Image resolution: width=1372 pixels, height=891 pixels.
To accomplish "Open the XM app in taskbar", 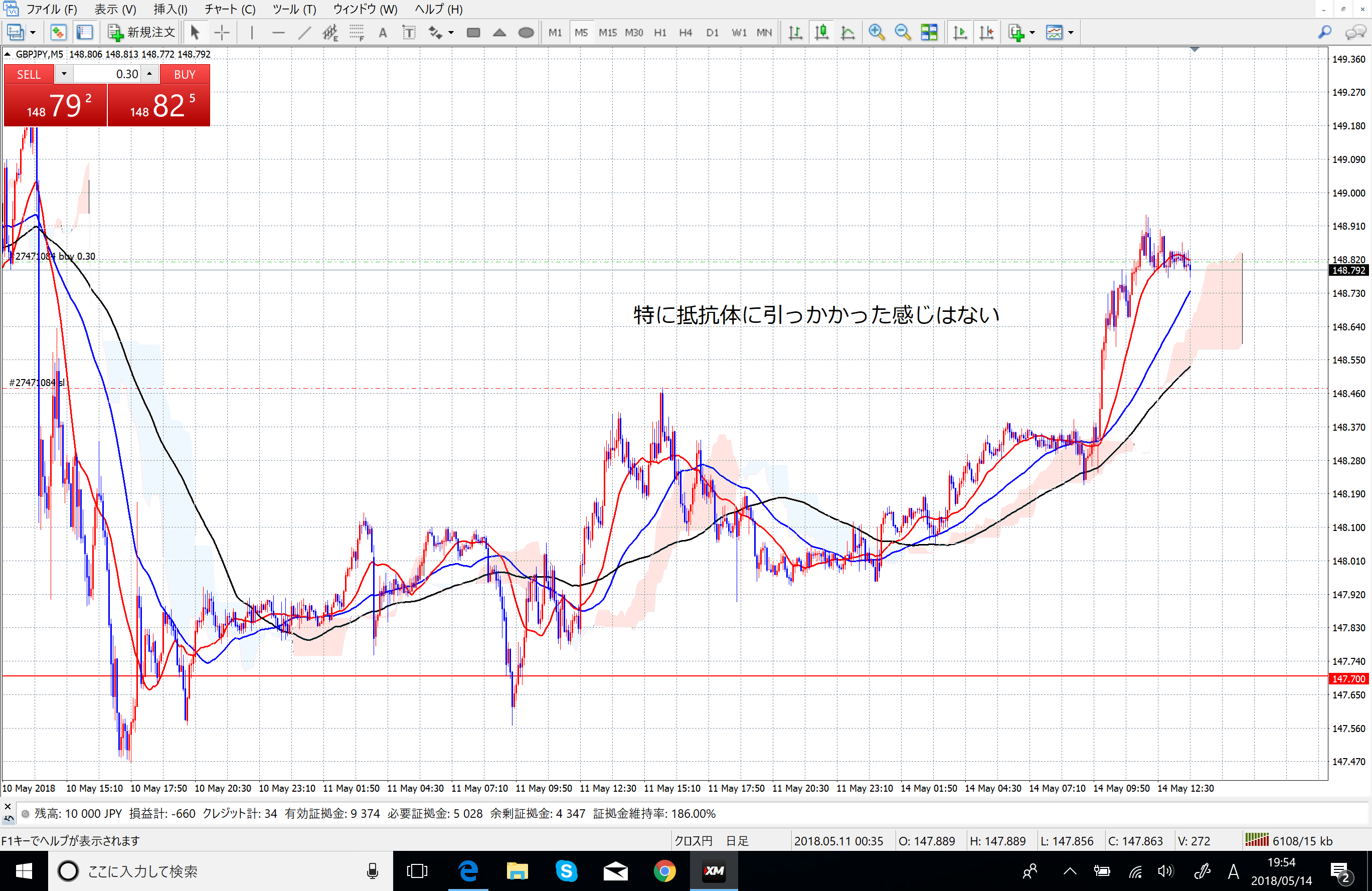I will [713, 871].
